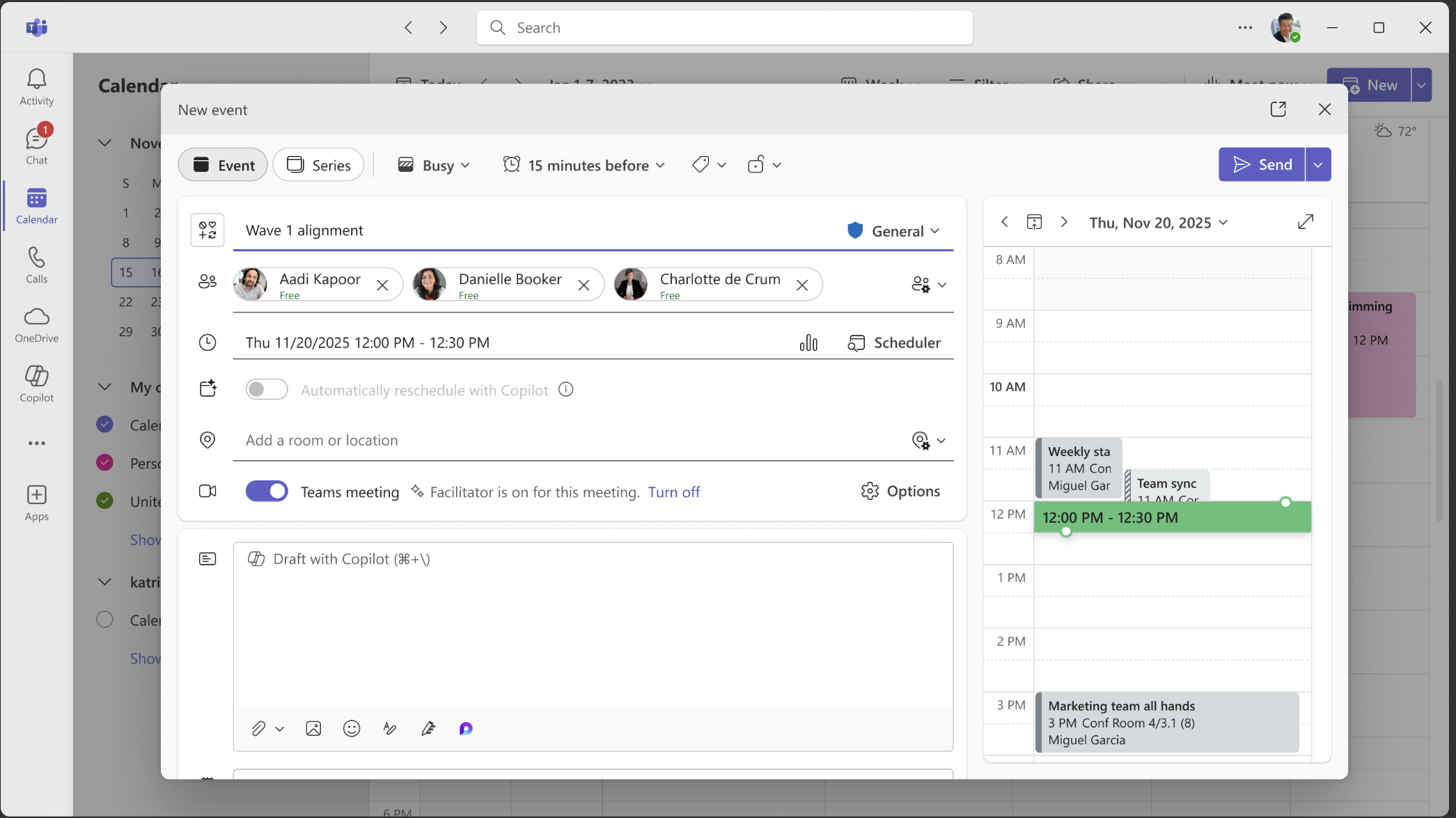Turn off the Teams meeting toggle

pos(267,491)
